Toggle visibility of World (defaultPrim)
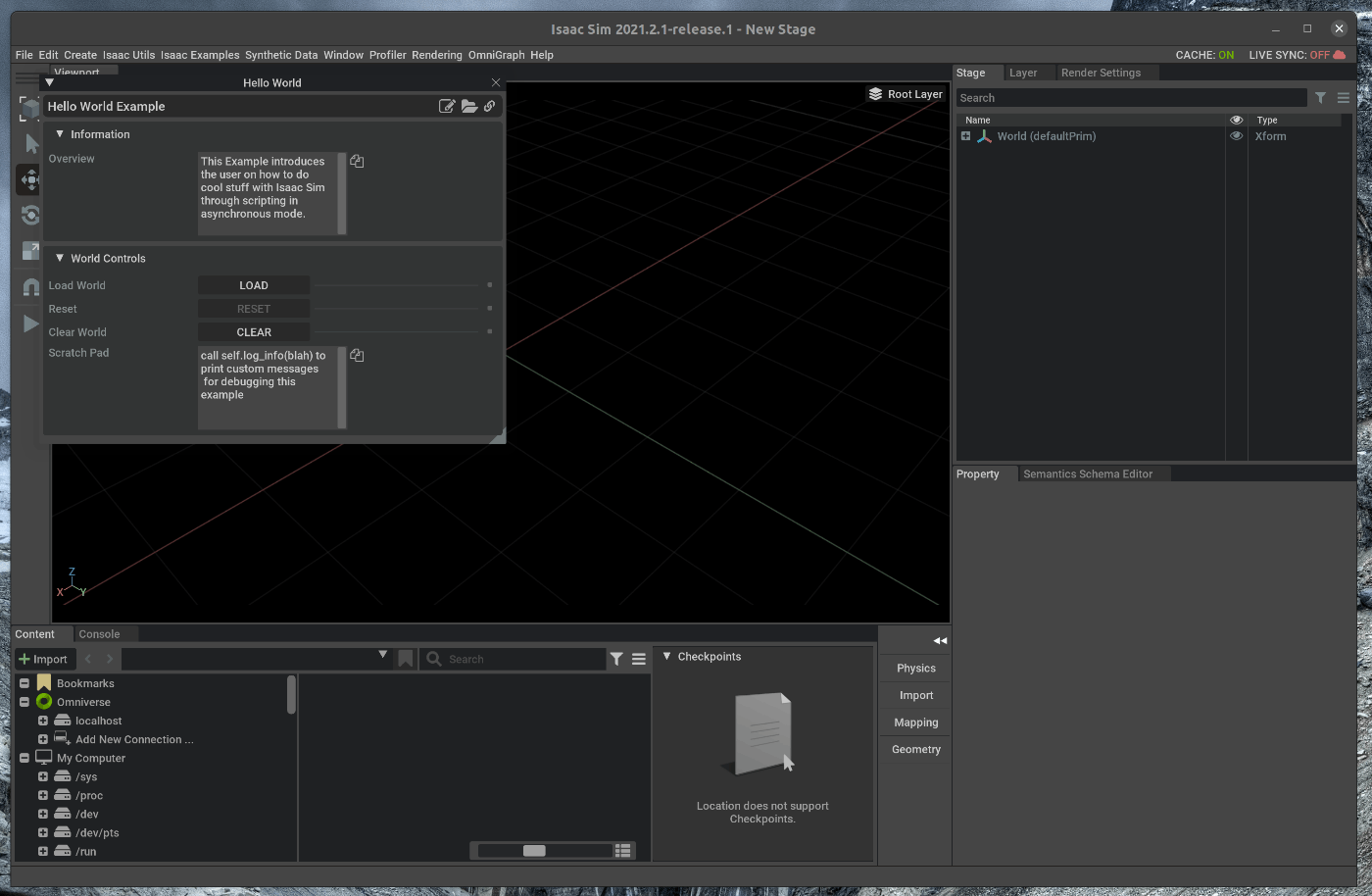 coord(1236,136)
